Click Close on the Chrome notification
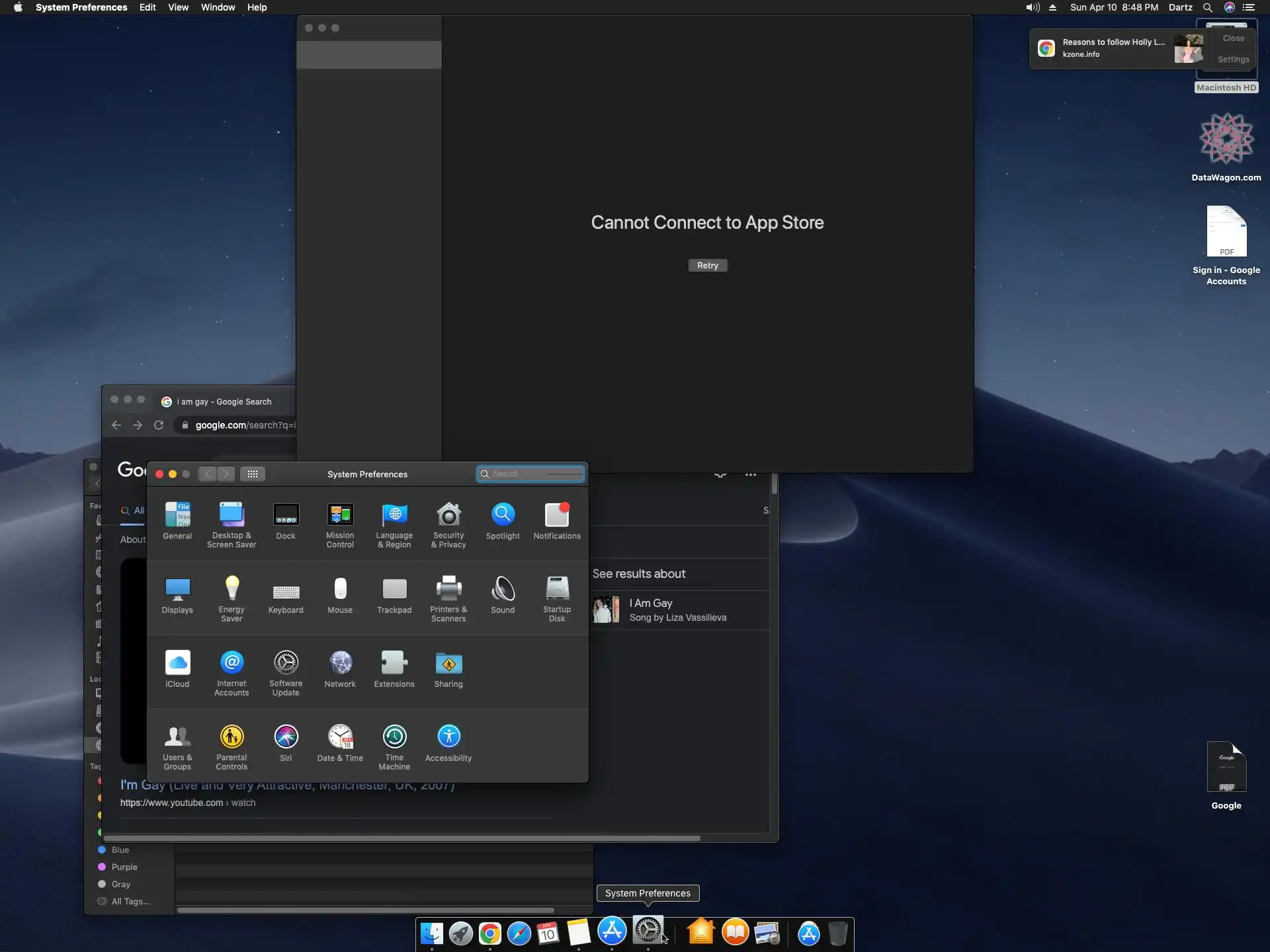This screenshot has height=952, width=1270. click(1233, 38)
